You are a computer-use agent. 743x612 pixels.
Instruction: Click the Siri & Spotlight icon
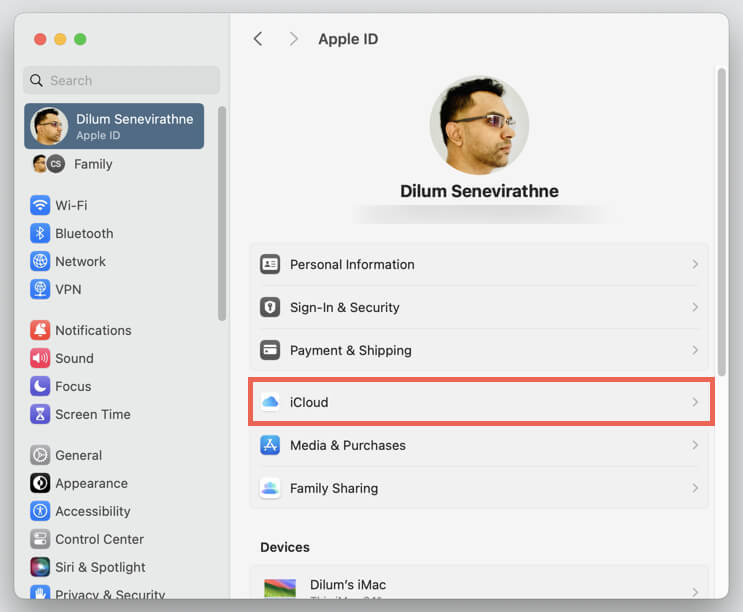pyautogui.click(x=40, y=567)
